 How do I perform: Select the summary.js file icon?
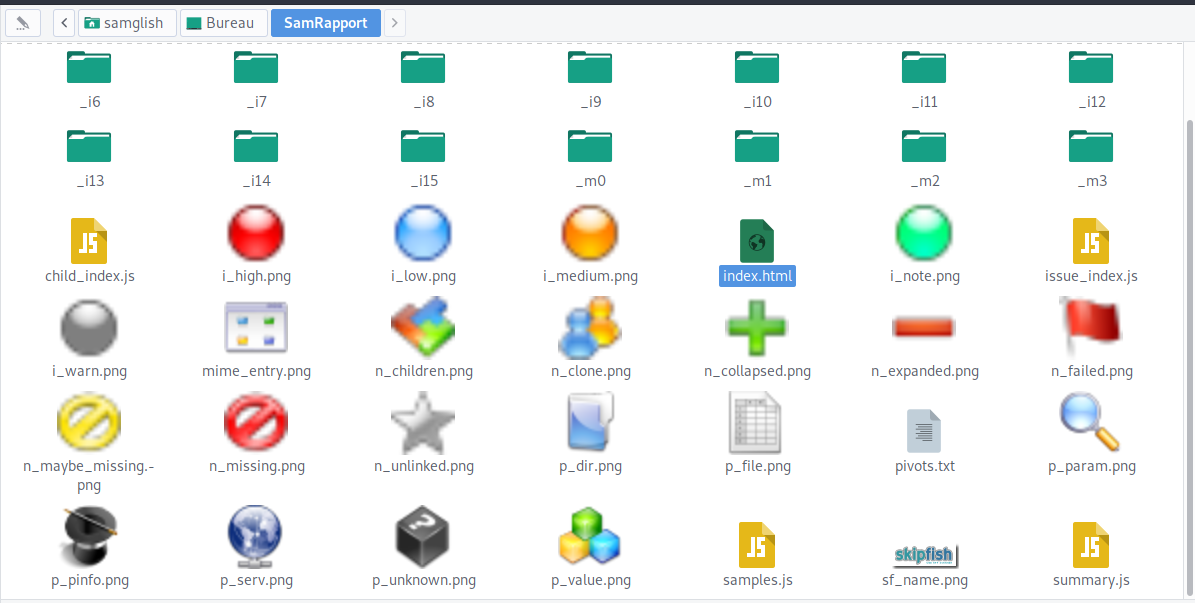[1091, 544]
